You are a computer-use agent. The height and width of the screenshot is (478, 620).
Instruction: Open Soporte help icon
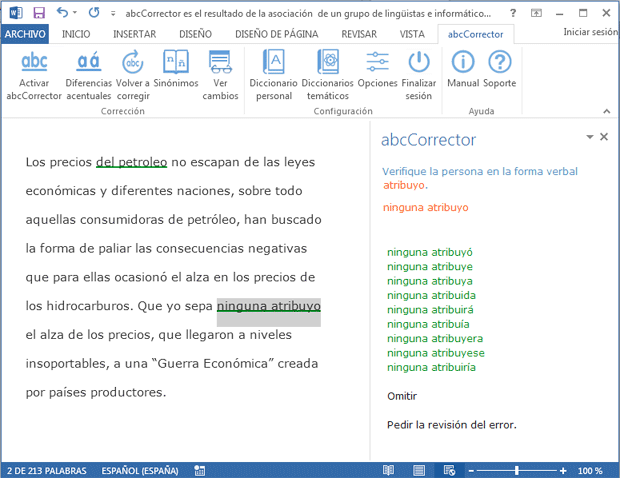pyautogui.click(x=500, y=62)
